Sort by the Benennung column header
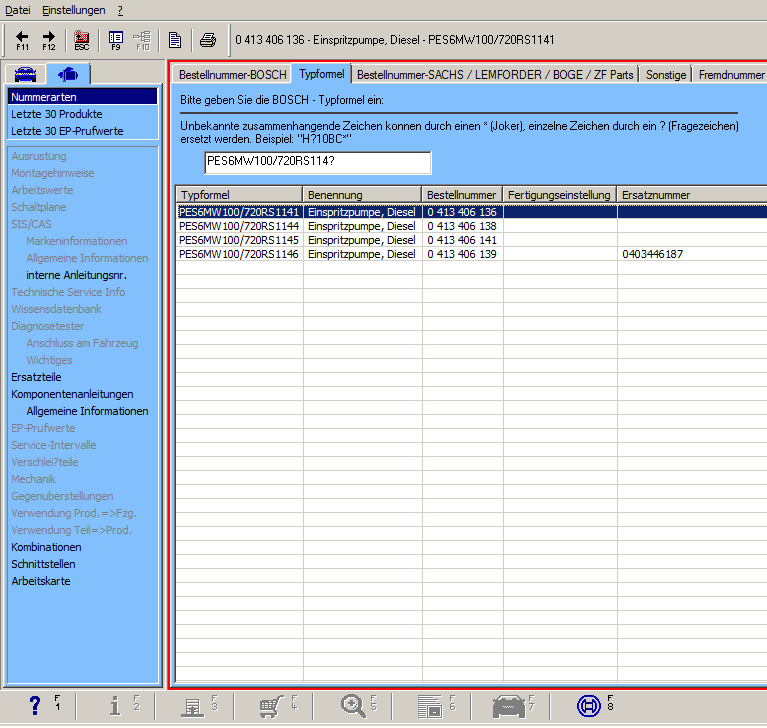The width and height of the screenshot is (767, 728). point(362,195)
